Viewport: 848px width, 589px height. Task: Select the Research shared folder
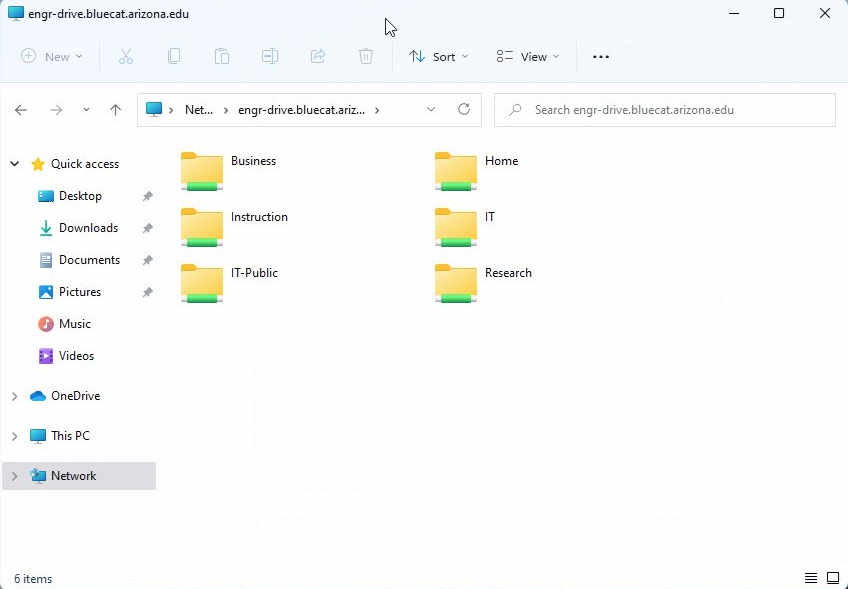(483, 283)
